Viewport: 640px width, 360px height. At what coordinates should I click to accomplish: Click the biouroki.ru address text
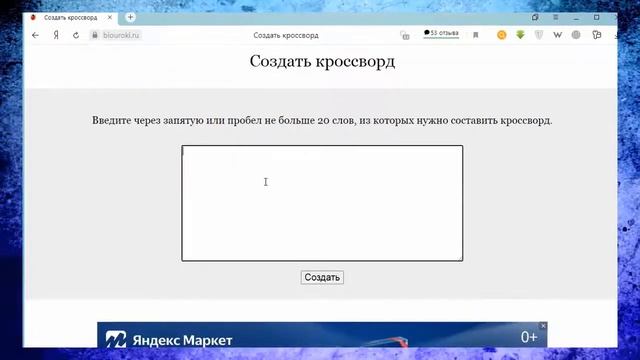pos(121,36)
